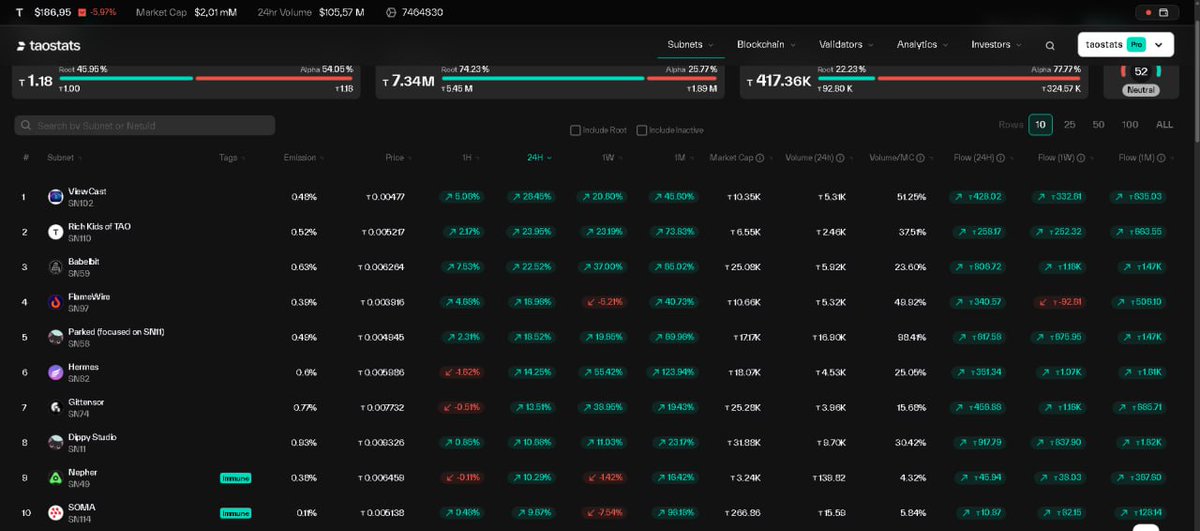Click the wallet icon in the top-right pill
The width and height of the screenshot is (1200, 531).
coord(1163,12)
